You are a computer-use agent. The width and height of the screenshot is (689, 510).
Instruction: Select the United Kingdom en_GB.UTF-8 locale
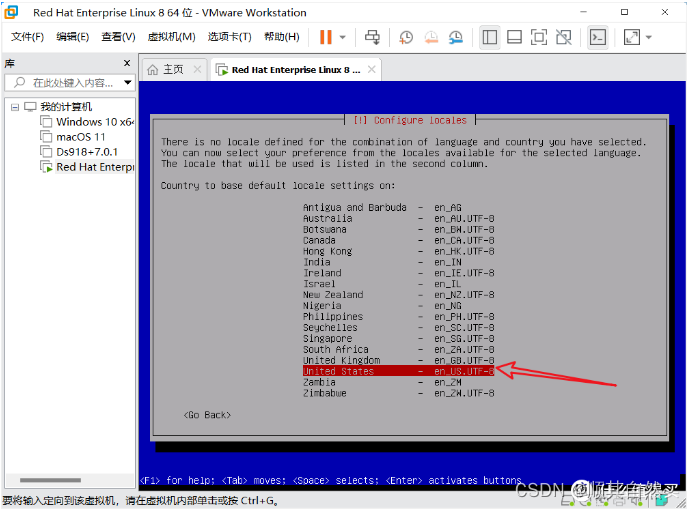399,360
